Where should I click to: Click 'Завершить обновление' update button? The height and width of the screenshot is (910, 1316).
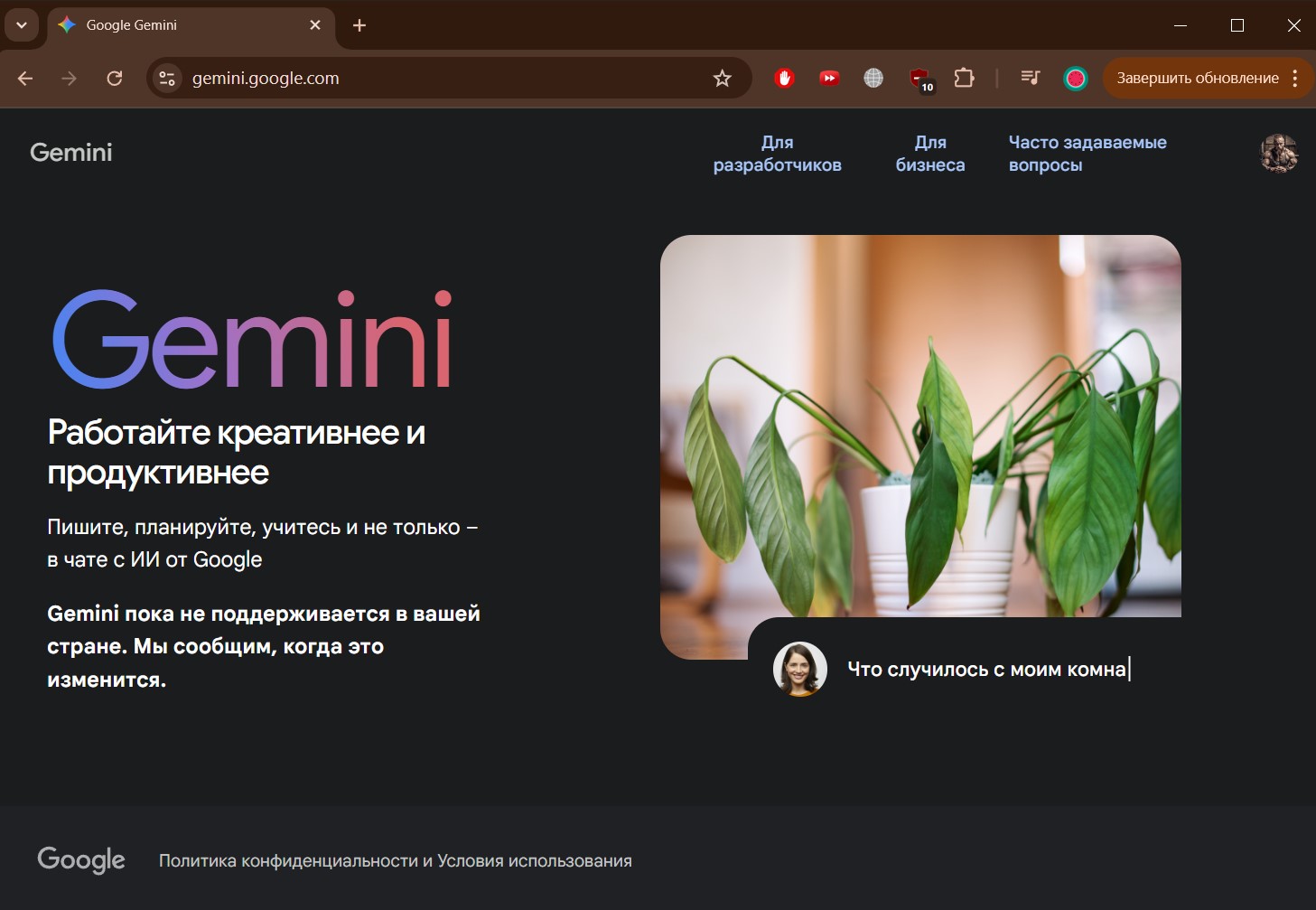click(1197, 79)
